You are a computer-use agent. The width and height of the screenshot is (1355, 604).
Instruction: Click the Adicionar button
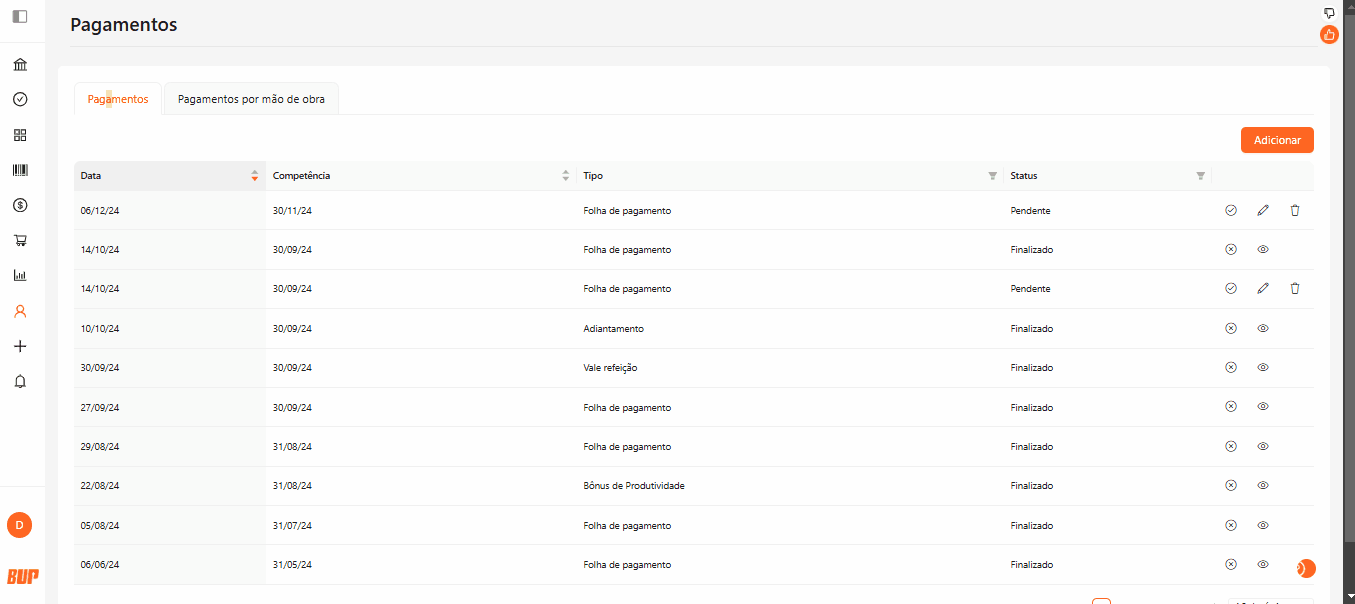coord(1277,140)
